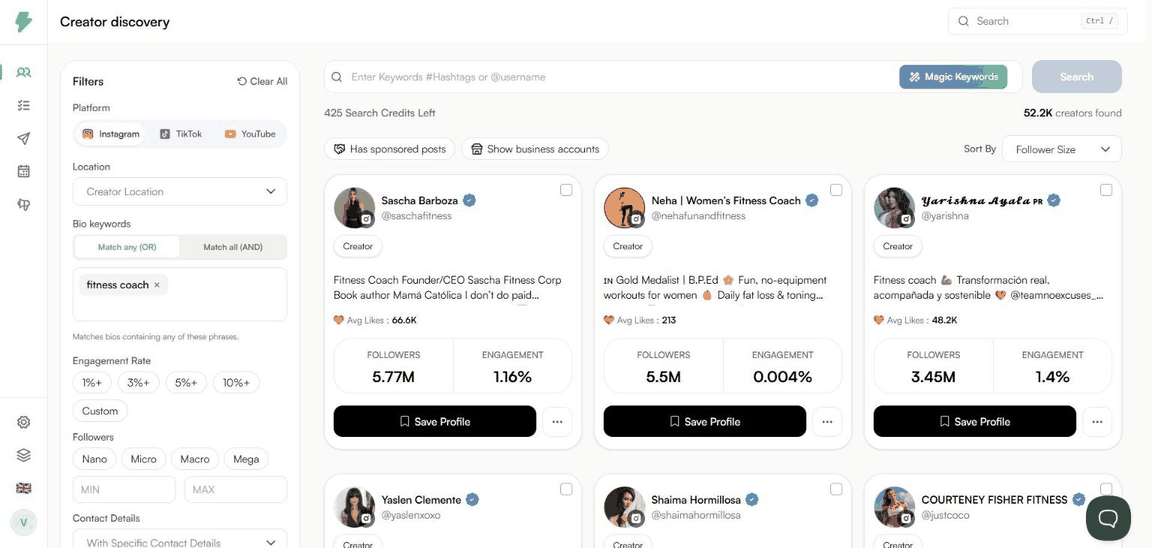The height and width of the screenshot is (548, 1152).
Task: Click Sascha Barboza profile picture
Action: coord(355,208)
